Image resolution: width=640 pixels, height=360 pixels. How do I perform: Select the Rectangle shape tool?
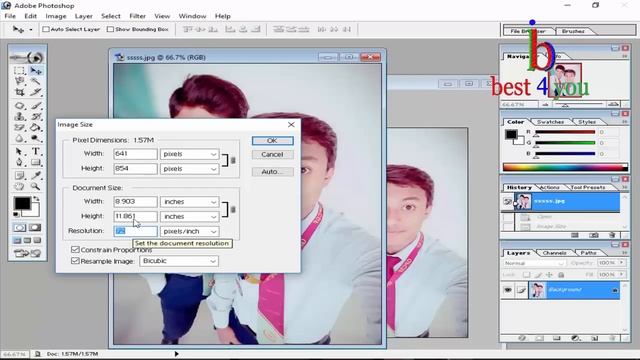point(36,162)
